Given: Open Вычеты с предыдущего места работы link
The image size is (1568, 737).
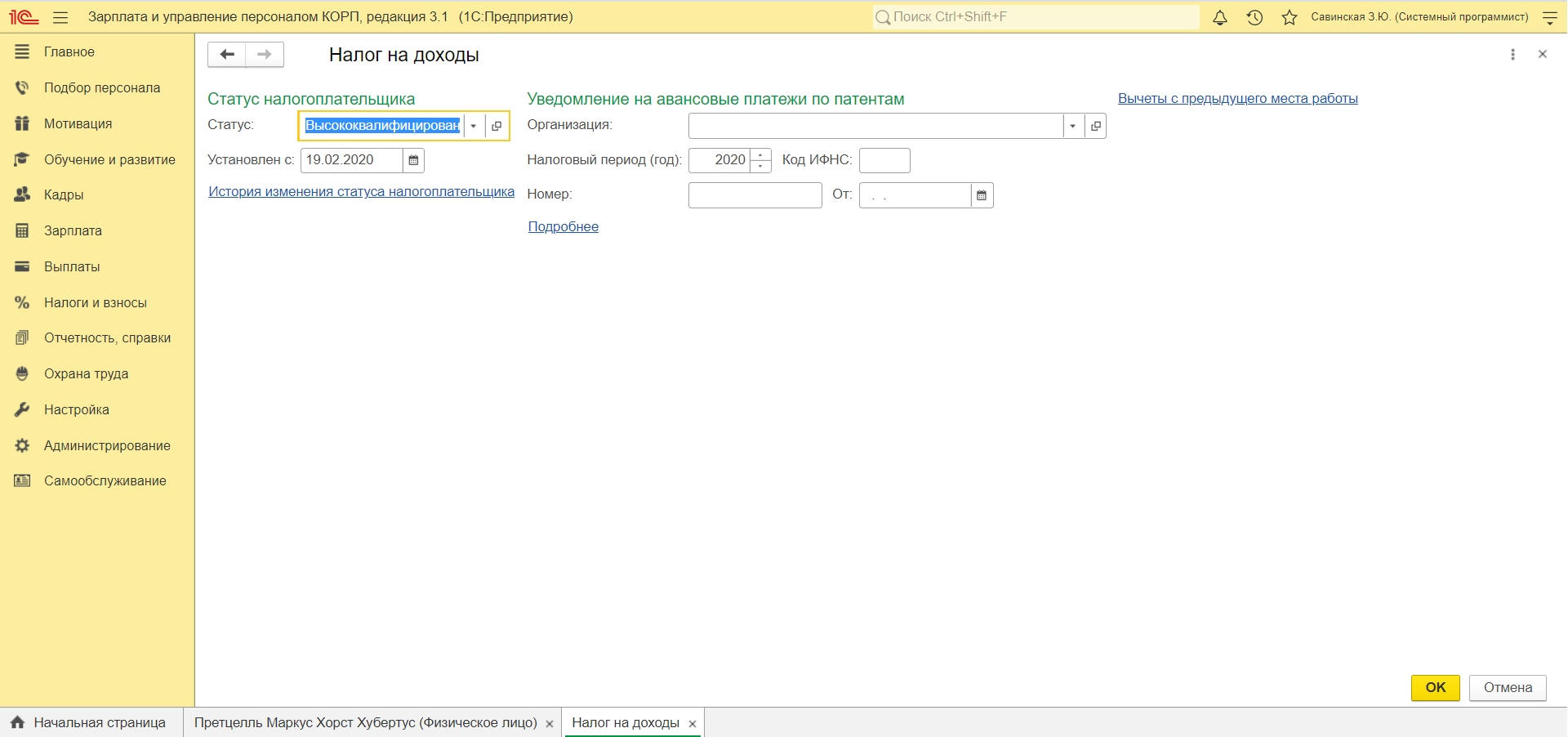Looking at the screenshot, I should tap(1238, 99).
